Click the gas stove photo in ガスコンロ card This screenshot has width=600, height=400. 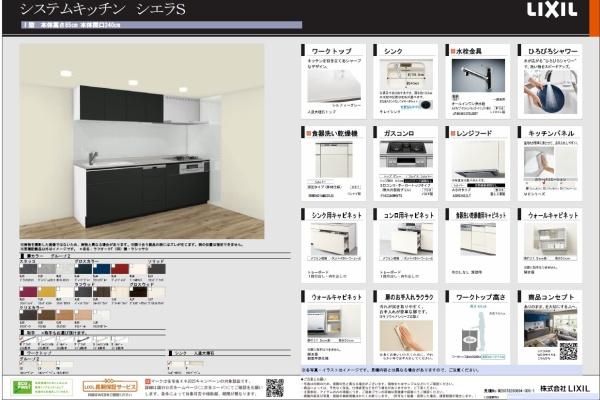coord(406,153)
